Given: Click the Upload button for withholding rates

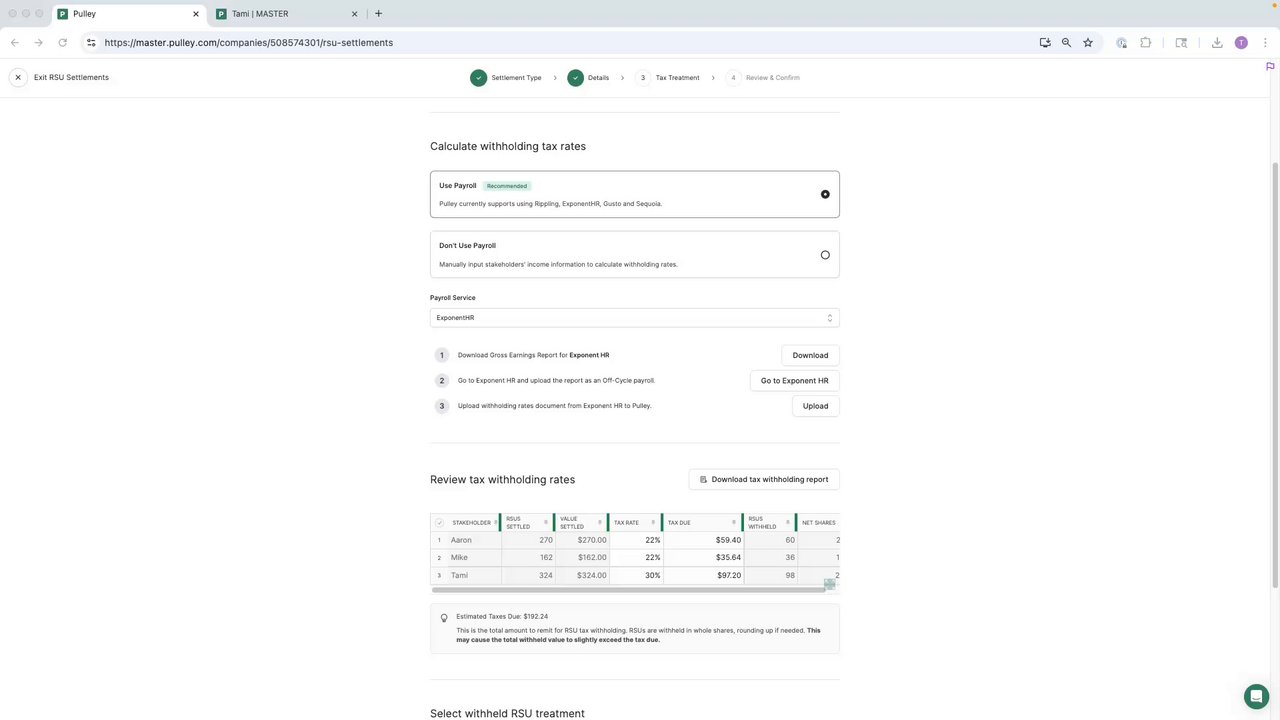Looking at the screenshot, I should pos(815,406).
